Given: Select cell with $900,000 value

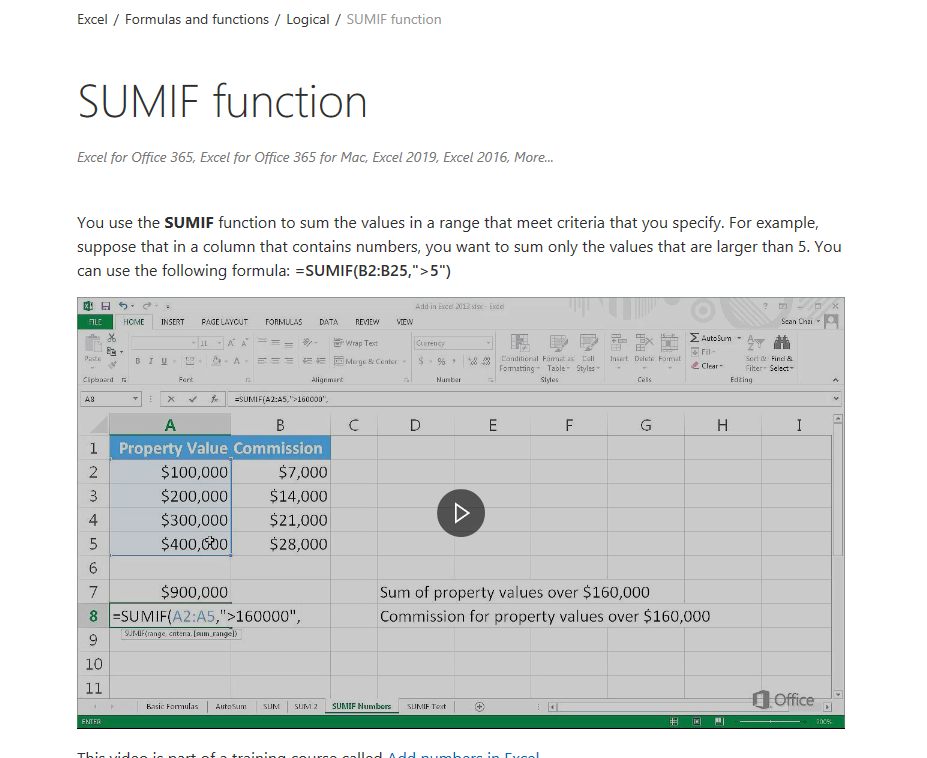Looking at the screenshot, I should point(170,592).
